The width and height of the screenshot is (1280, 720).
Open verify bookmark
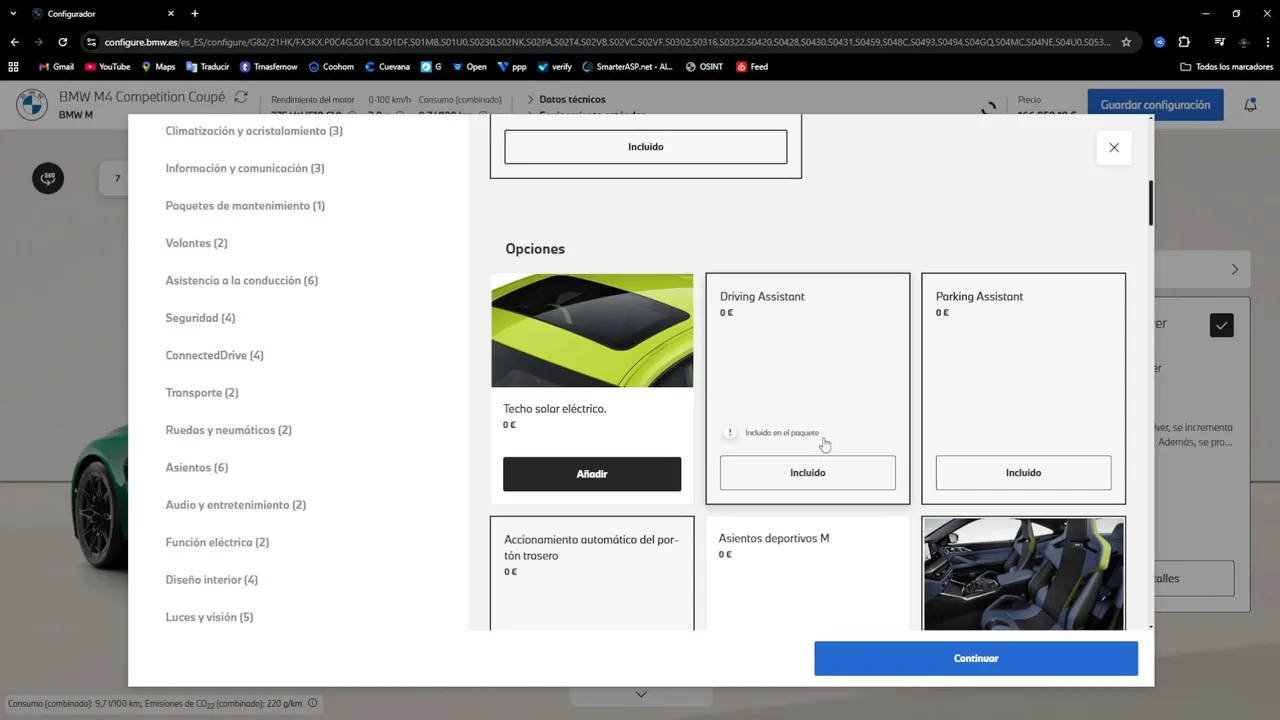[x=555, y=67]
